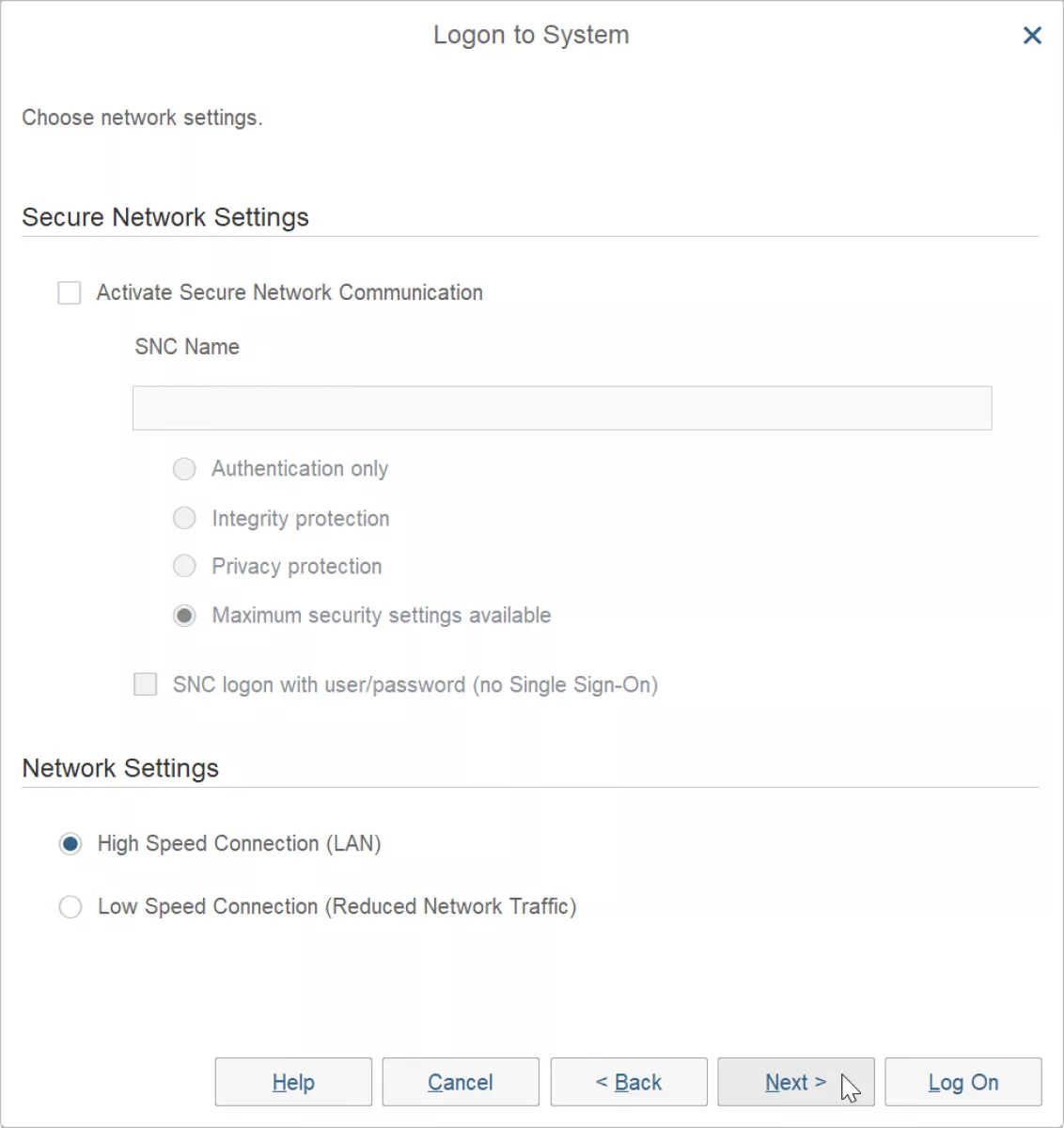
Task: Select Maximum security settings available option
Action: (184, 616)
